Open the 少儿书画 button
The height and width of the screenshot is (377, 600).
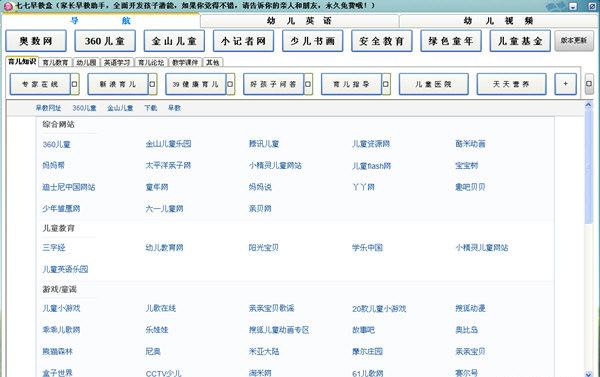coord(313,41)
